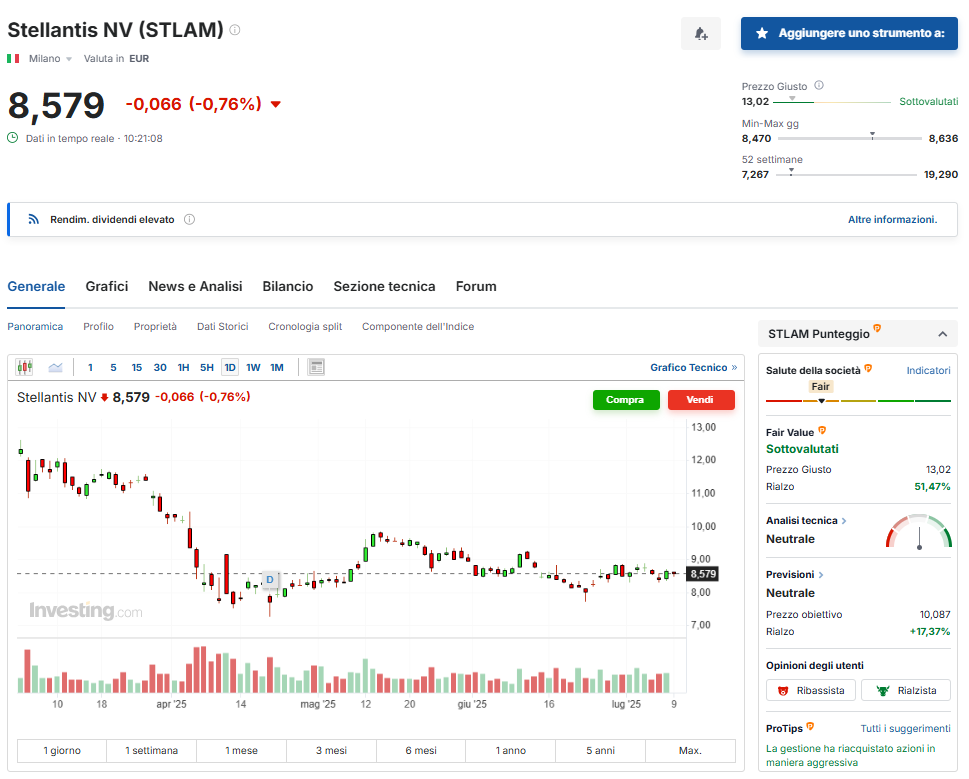
Task: Select the 5-minute chart interval
Action: point(113,367)
